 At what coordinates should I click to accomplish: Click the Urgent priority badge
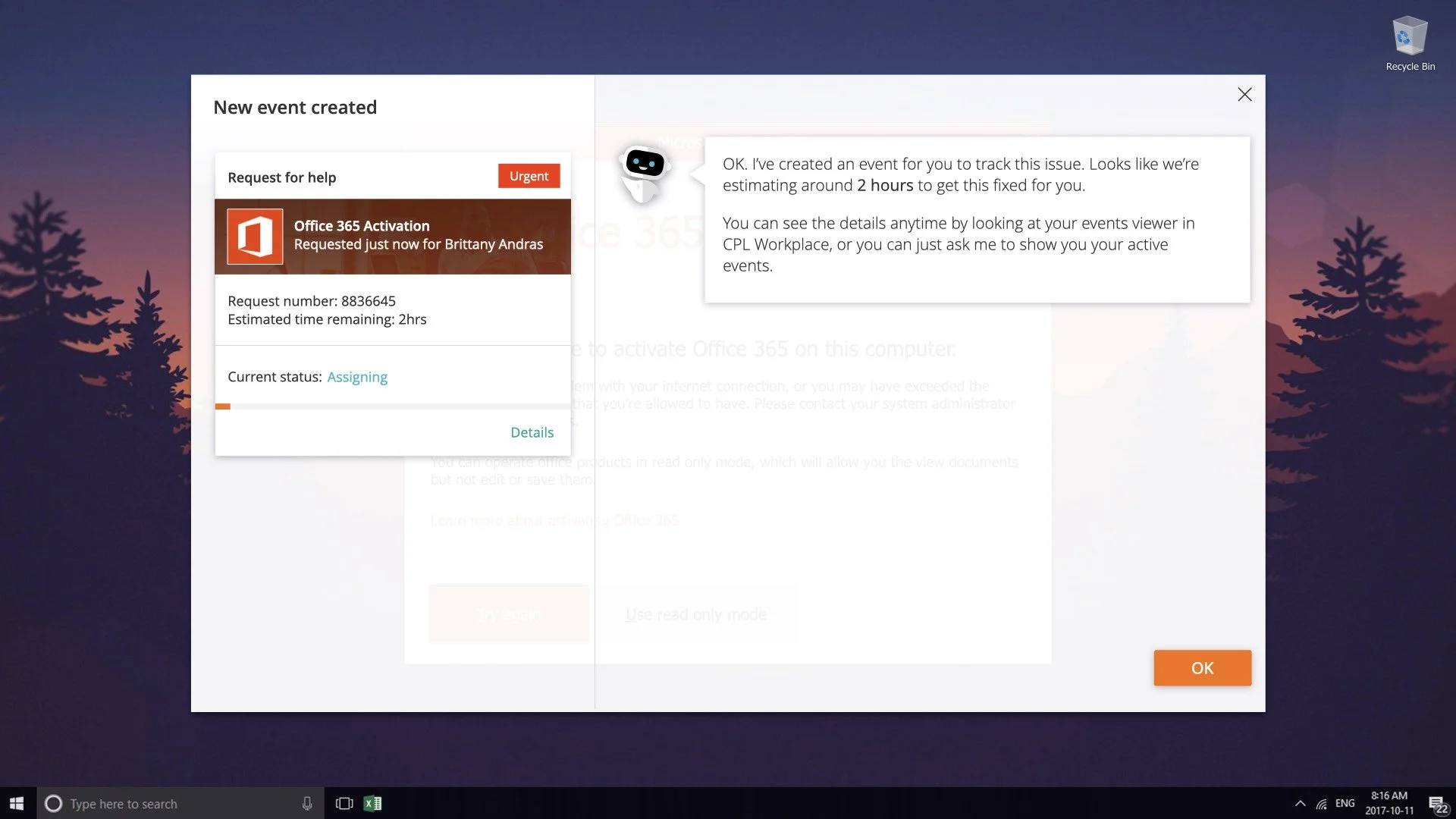[x=529, y=176]
